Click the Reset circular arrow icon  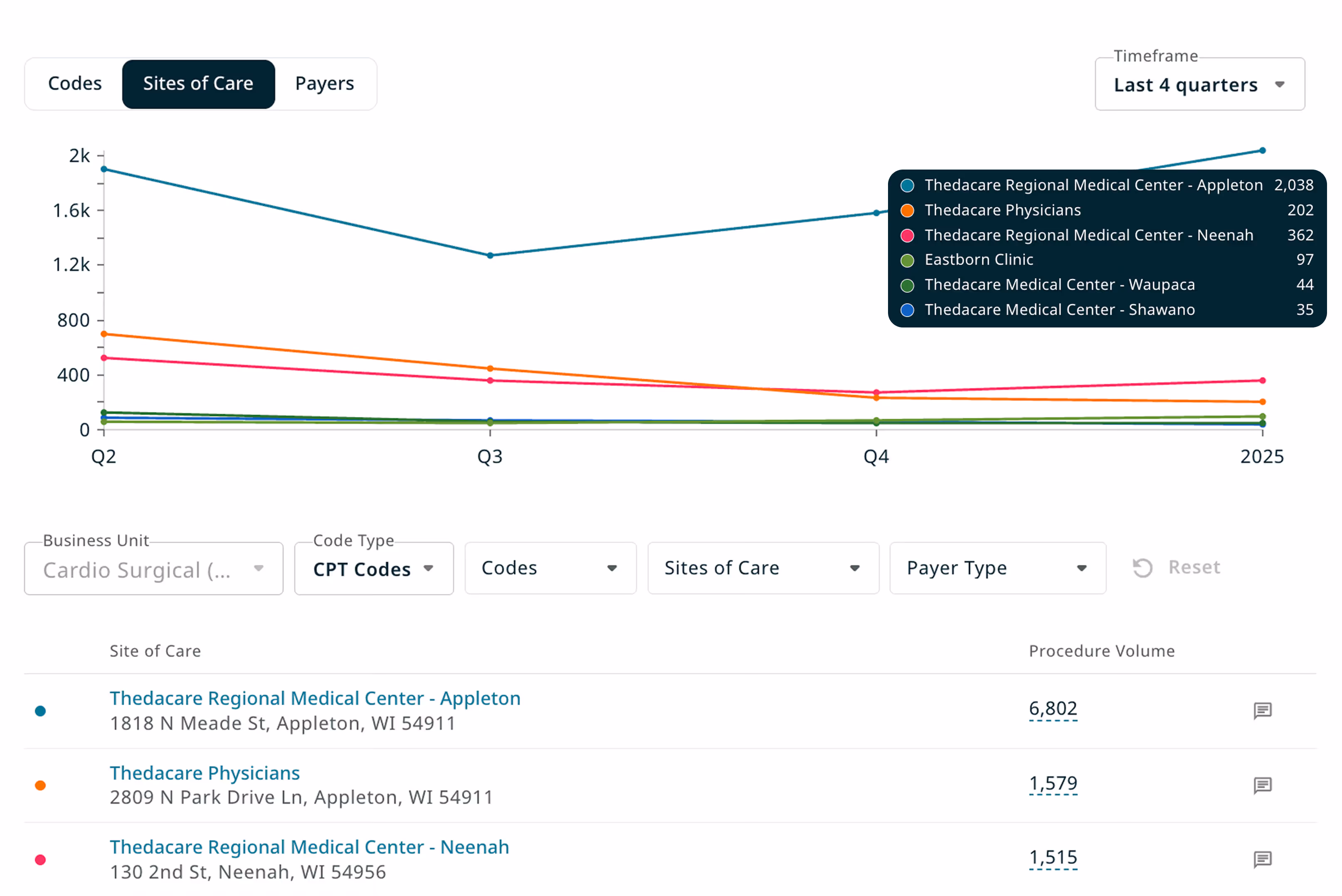1142,568
